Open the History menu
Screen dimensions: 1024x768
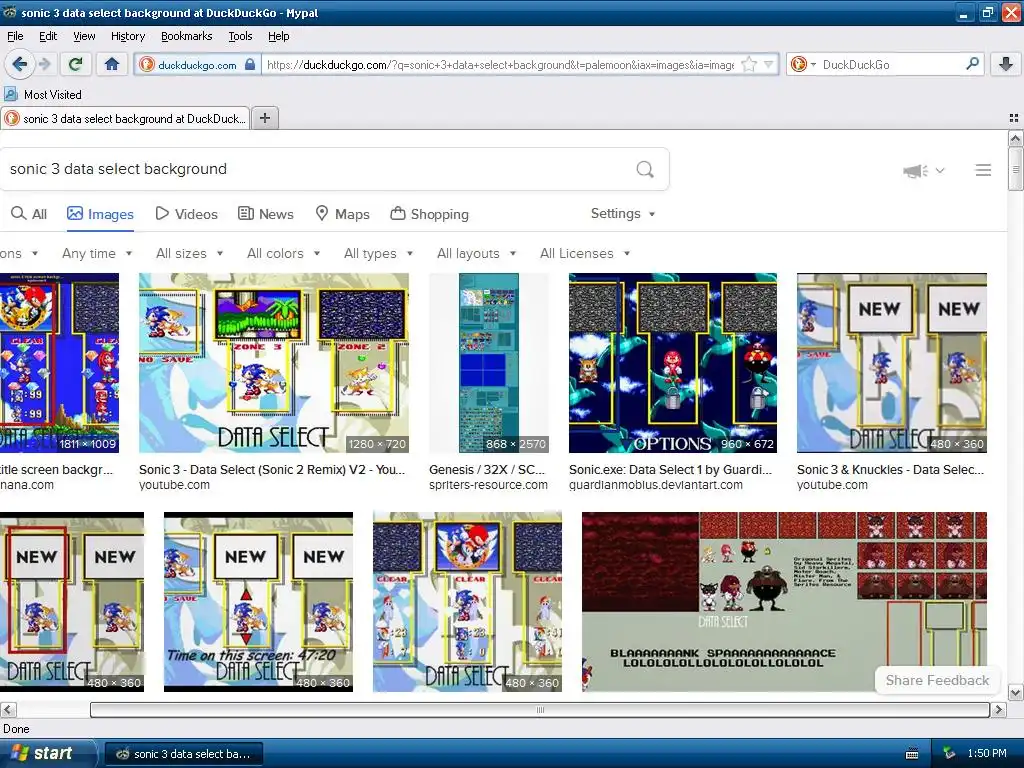[x=127, y=36]
